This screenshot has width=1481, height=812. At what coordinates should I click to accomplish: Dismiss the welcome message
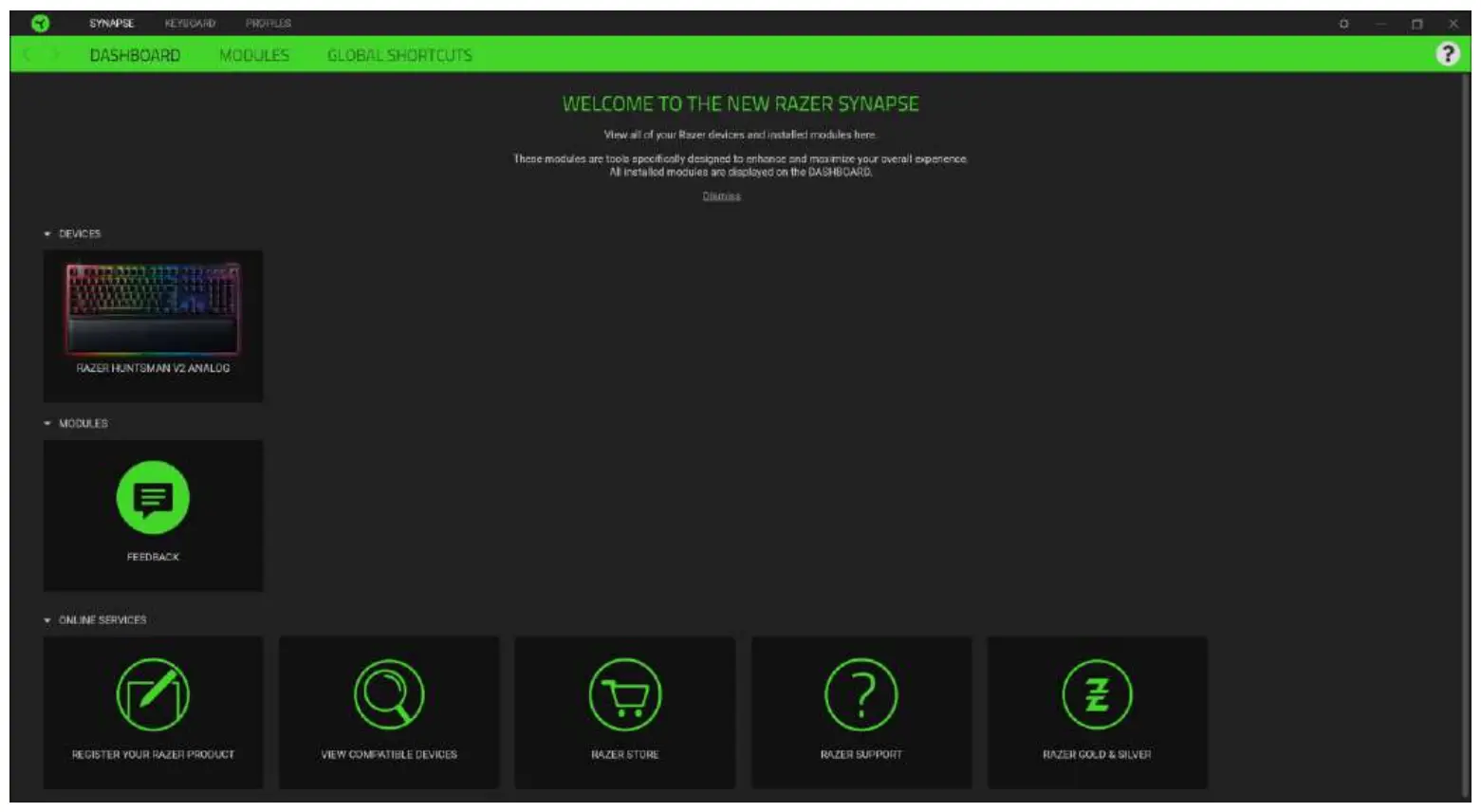(x=722, y=195)
